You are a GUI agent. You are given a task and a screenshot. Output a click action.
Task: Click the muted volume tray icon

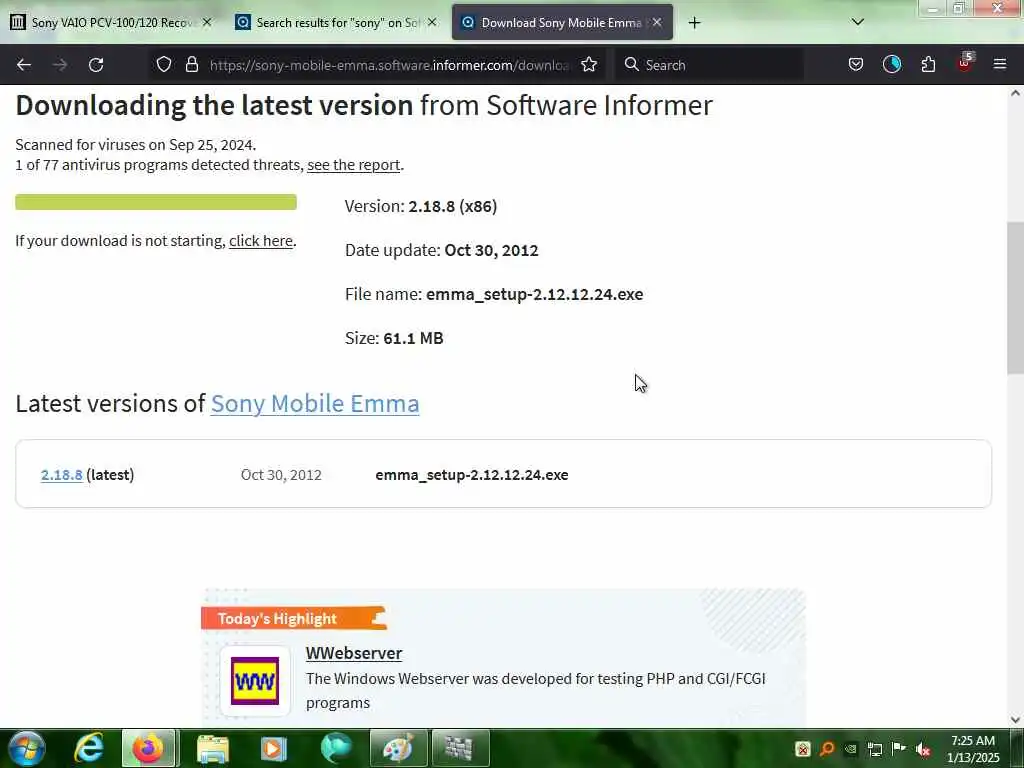click(923, 749)
